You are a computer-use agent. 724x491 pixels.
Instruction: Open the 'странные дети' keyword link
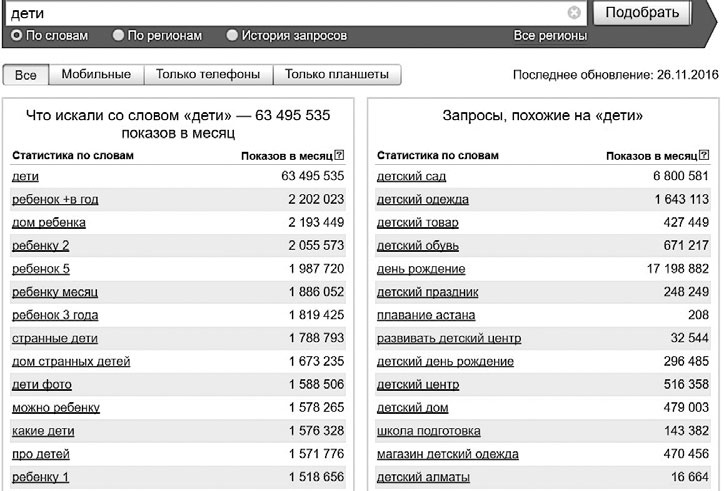[54, 338]
